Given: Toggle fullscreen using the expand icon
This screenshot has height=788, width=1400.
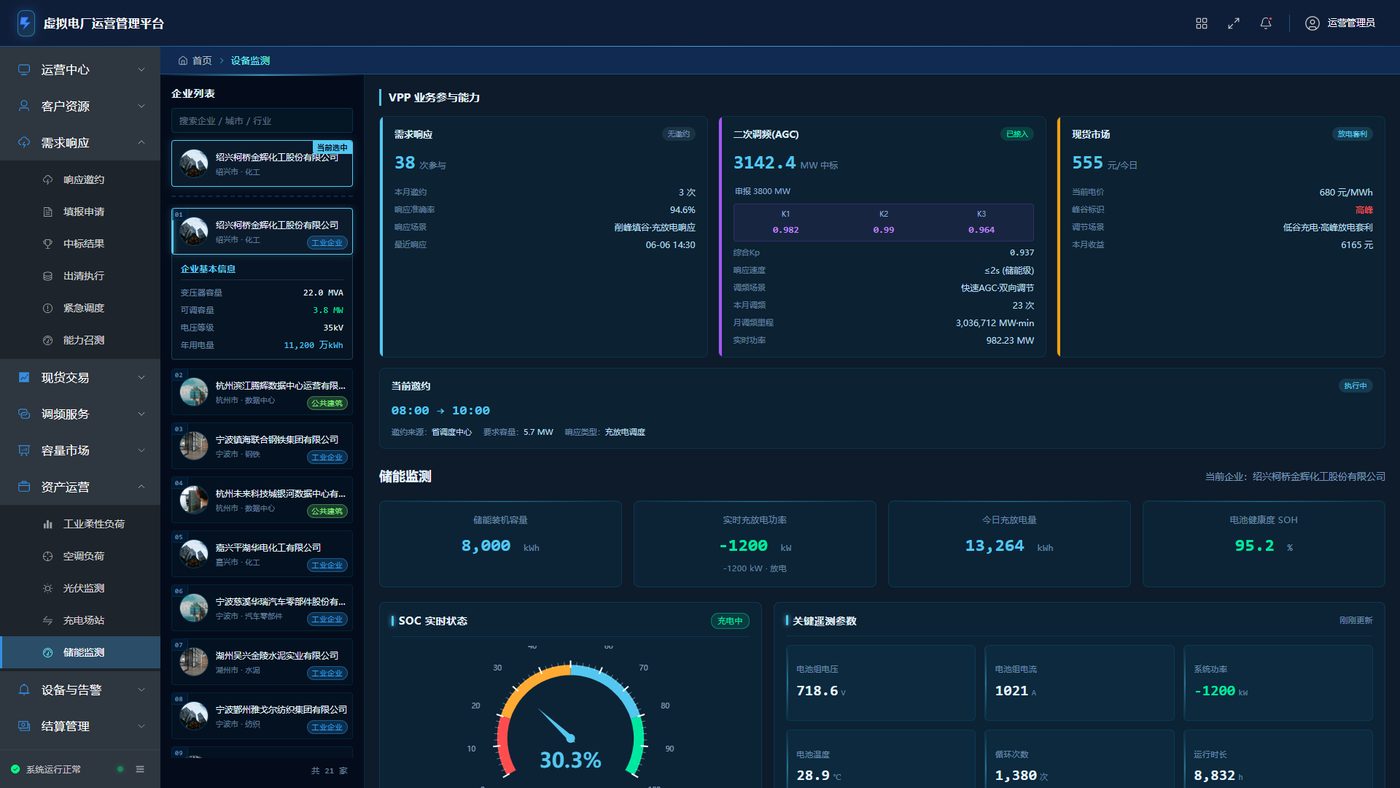Looking at the screenshot, I should (1233, 23).
